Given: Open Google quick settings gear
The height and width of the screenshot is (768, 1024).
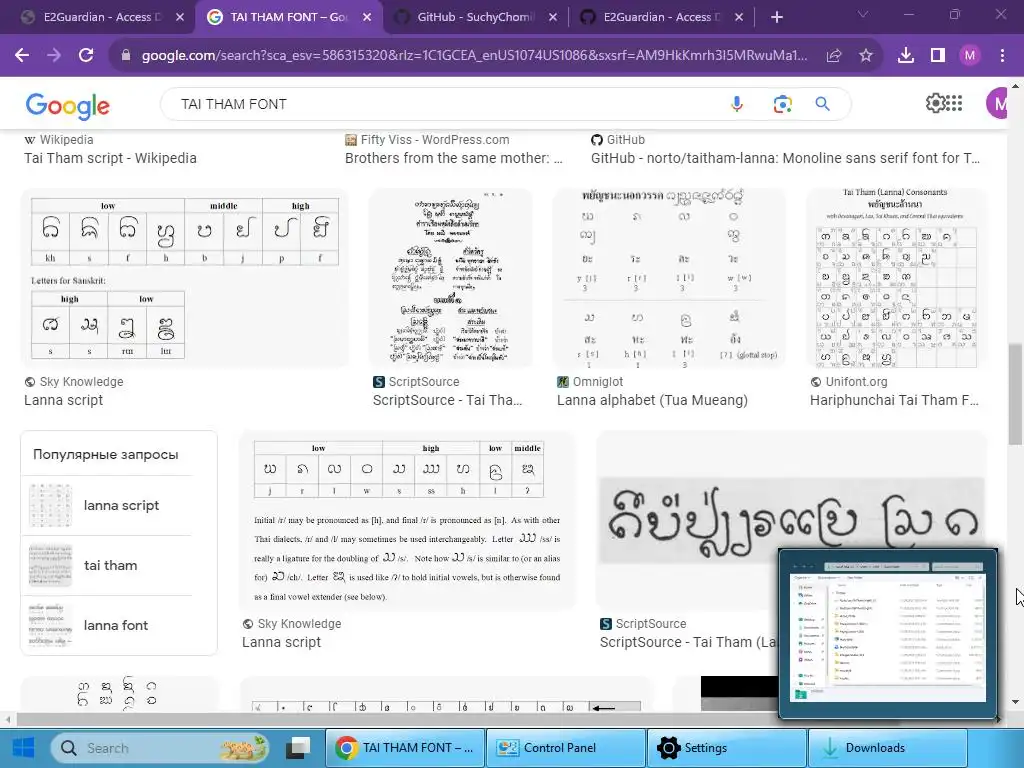Looking at the screenshot, I should click(x=936, y=103).
